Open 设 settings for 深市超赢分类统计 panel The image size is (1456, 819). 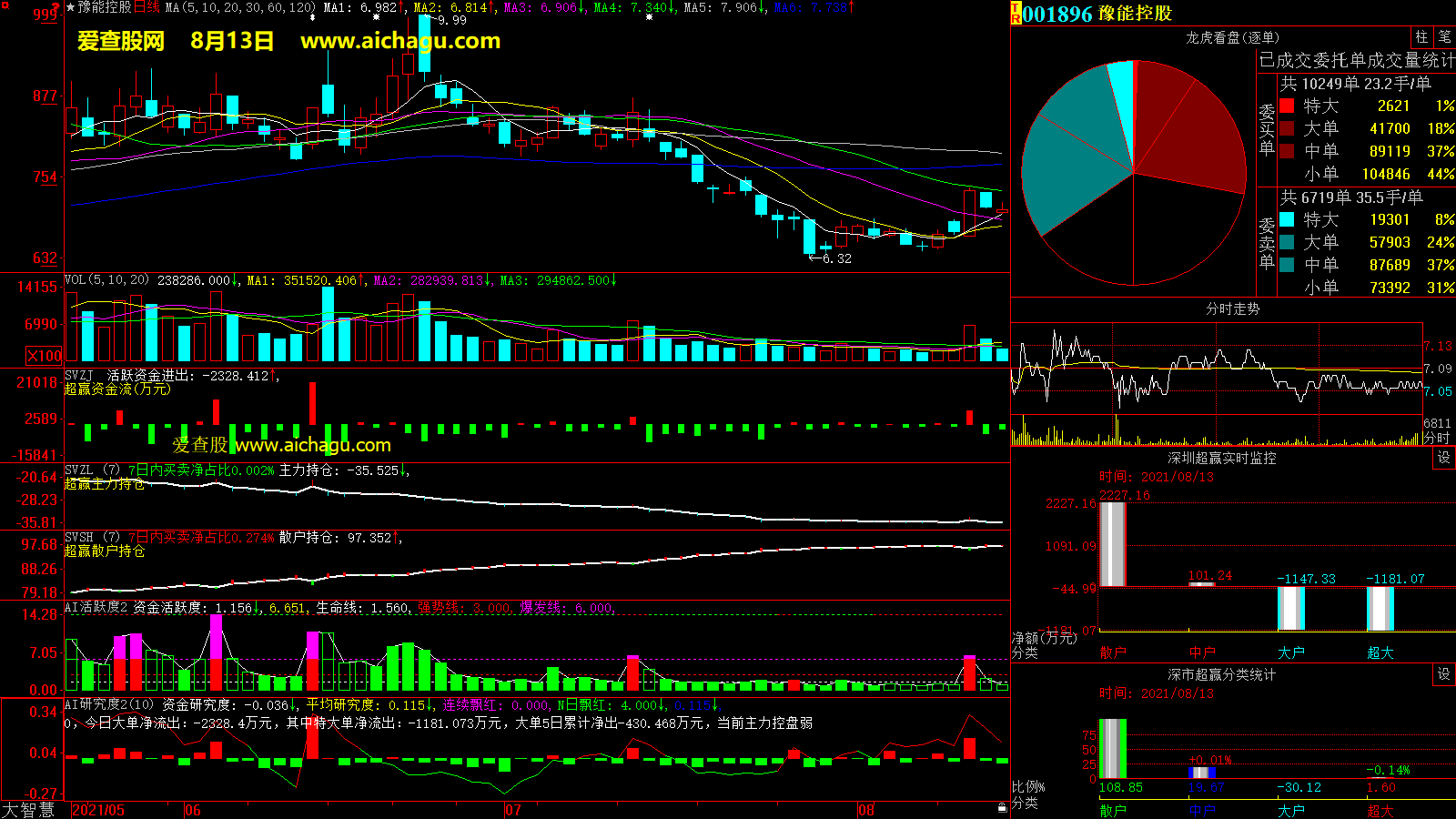pos(1444,674)
